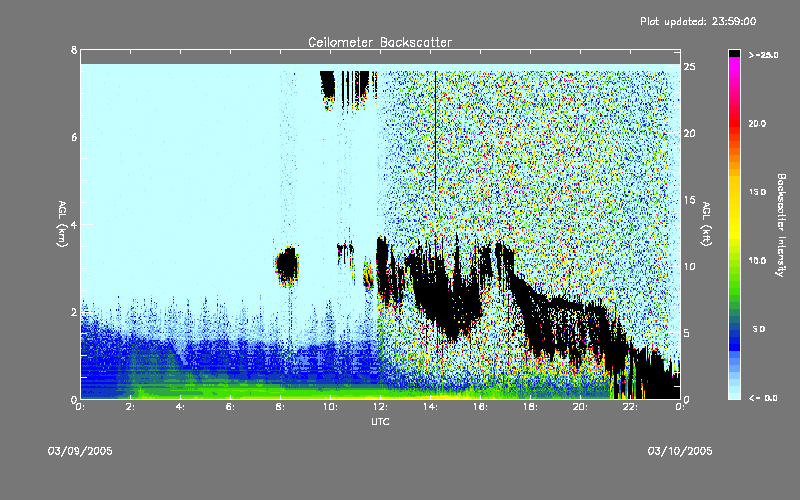Click the end date "03/10/2005"
This screenshot has height=500, width=800.
click(680, 451)
